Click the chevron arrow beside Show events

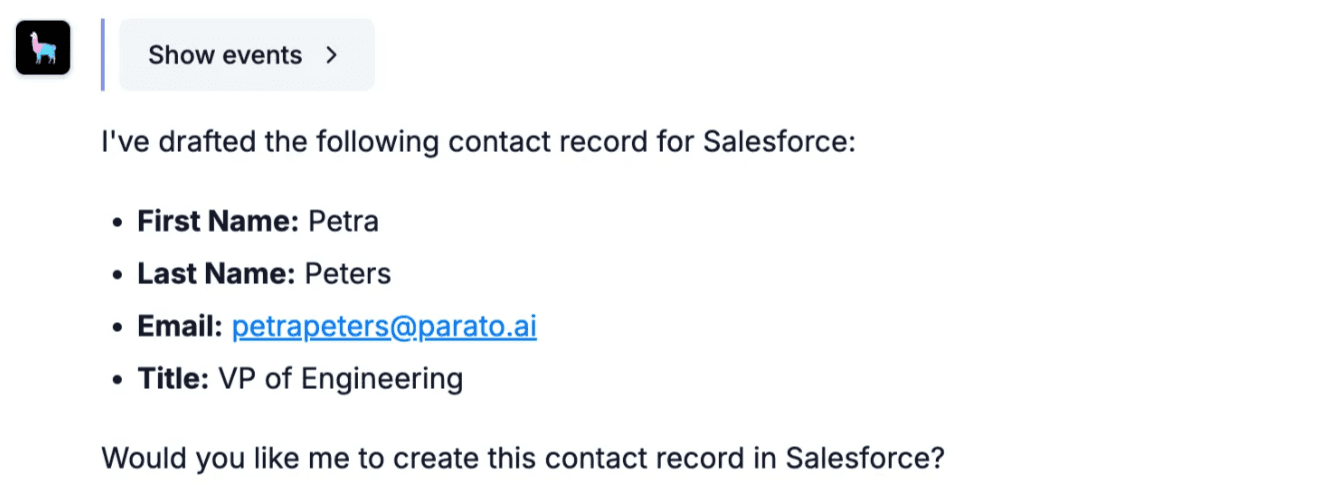point(332,55)
